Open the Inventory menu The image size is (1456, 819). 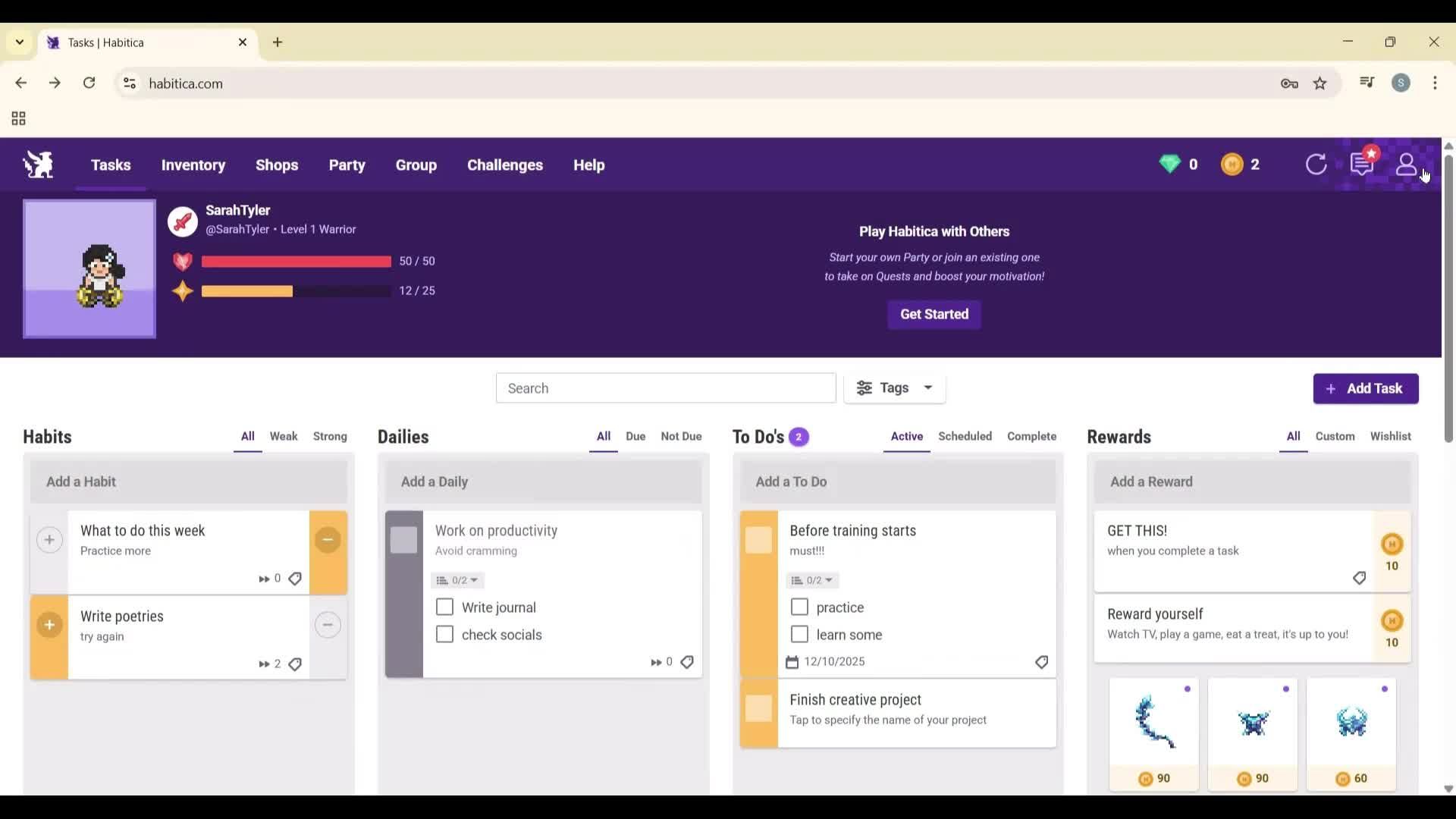tap(193, 165)
